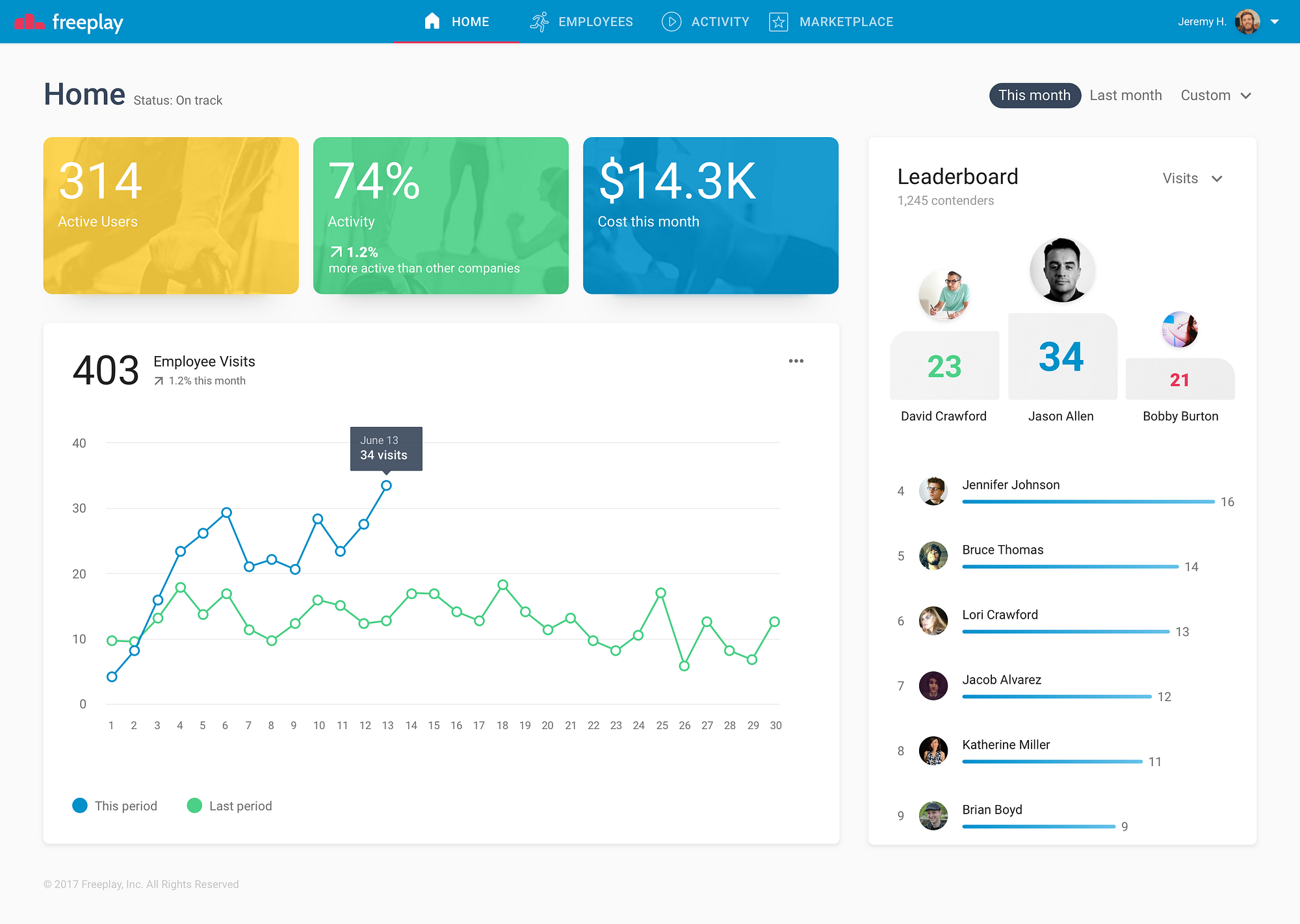Click the freeplay cloud logo icon
This screenshot has height=924, width=1300.
click(29, 22)
